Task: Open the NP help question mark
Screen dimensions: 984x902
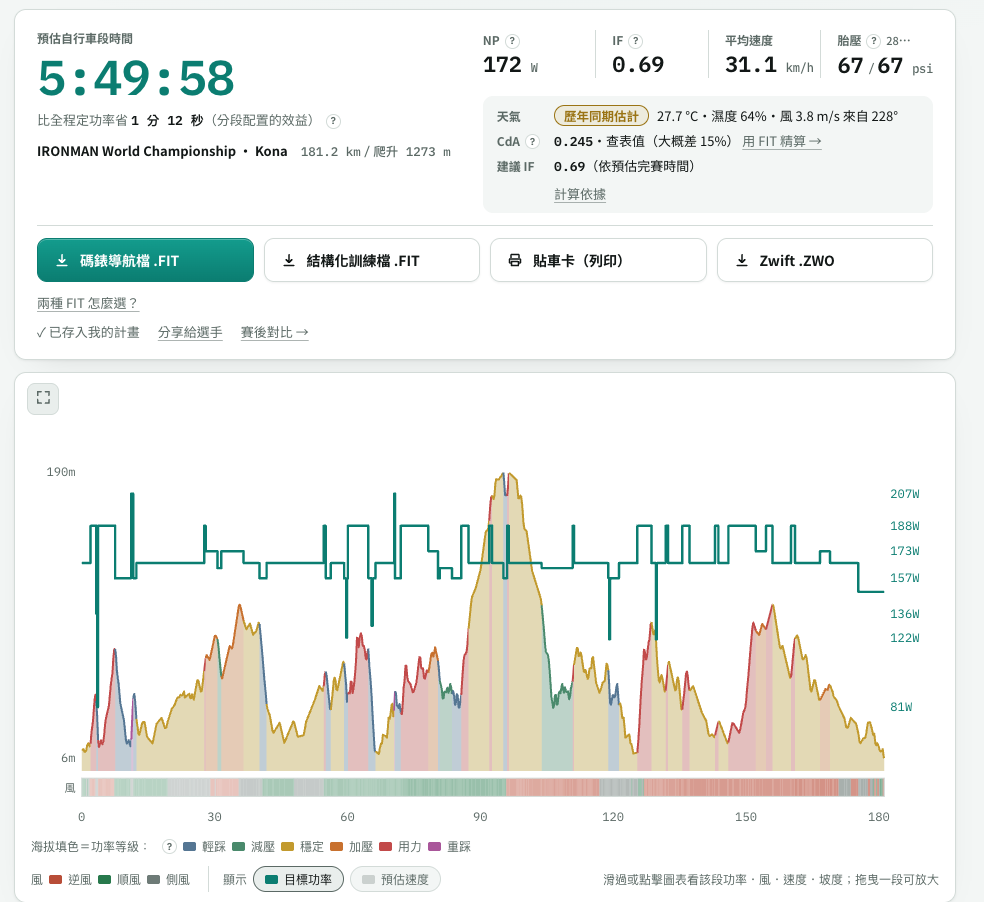Action: pos(512,41)
